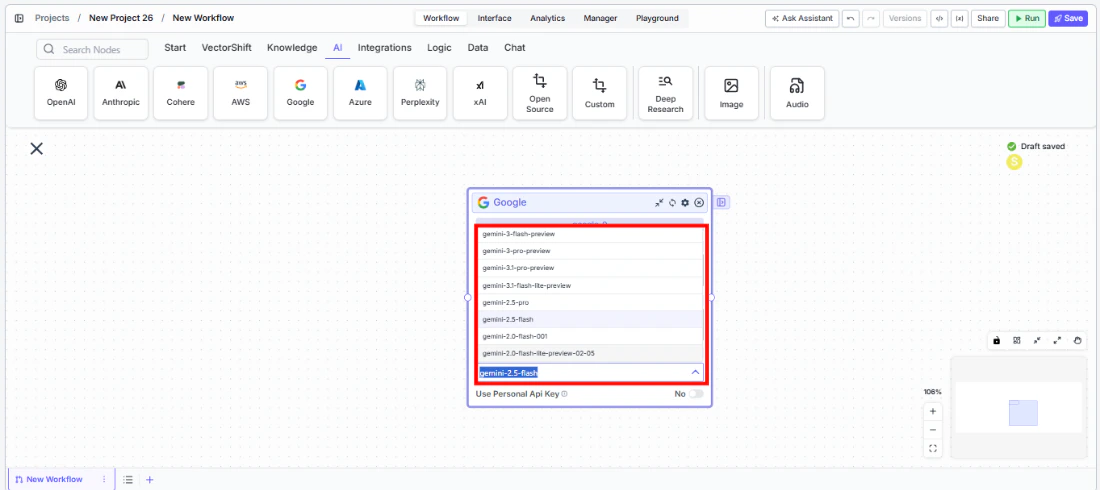Choose gemini-3.1-flash-lite-preview model
This screenshot has width=1100, height=490.
tap(590, 285)
